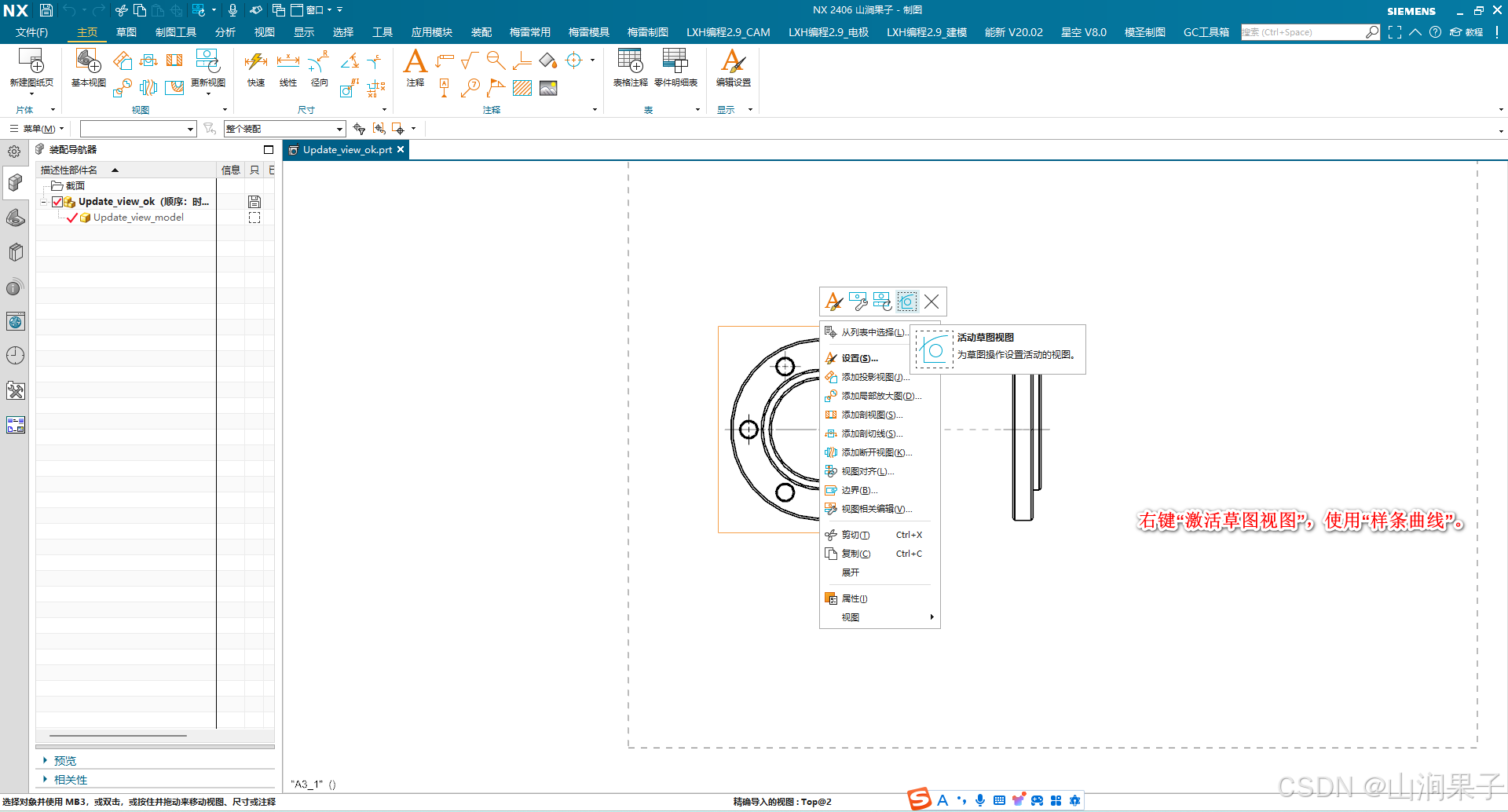Toggle the Update_view_model component checkmark
This screenshot has height=812, width=1508.
click(x=72, y=218)
